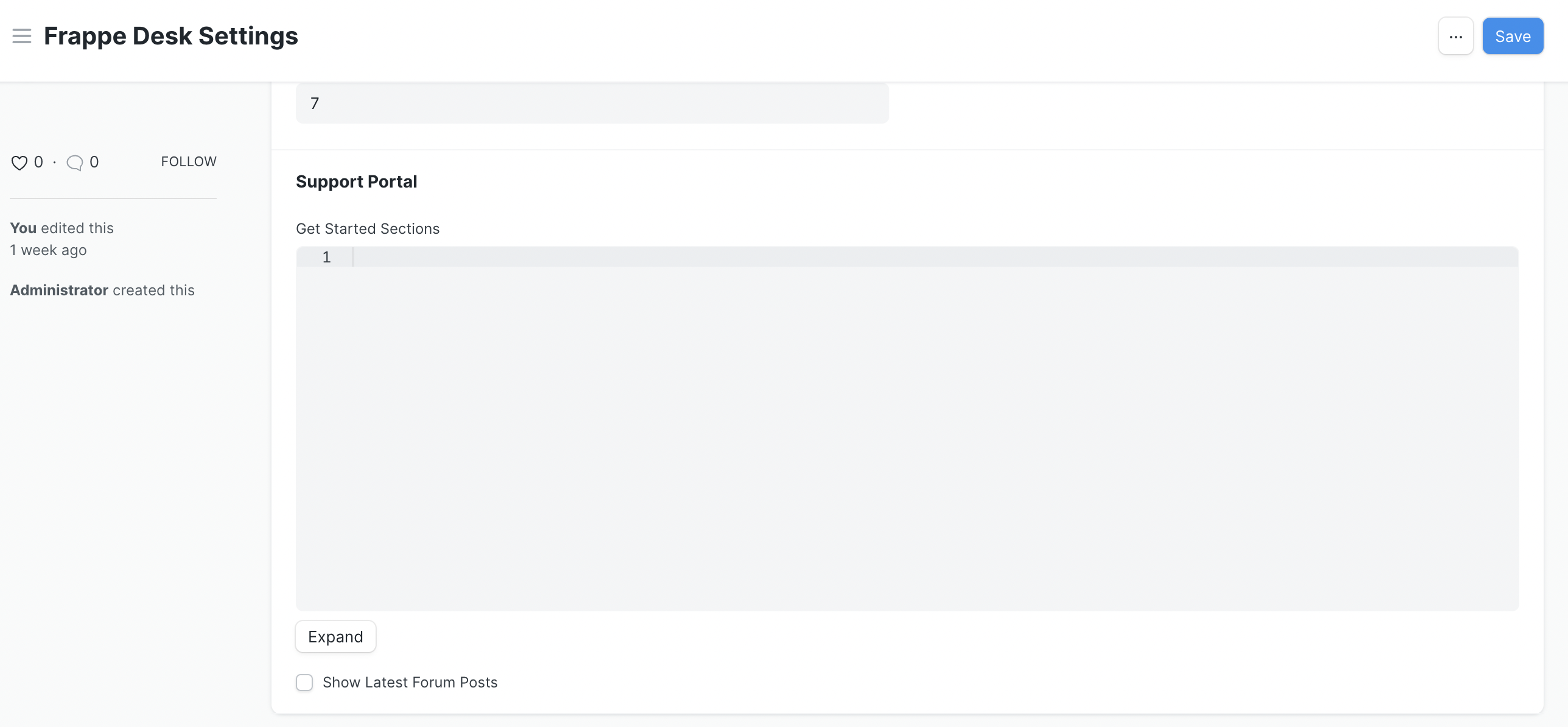Click line number 1 in the editor gutter
1568x727 pixels.
click(x=326, y=257)
